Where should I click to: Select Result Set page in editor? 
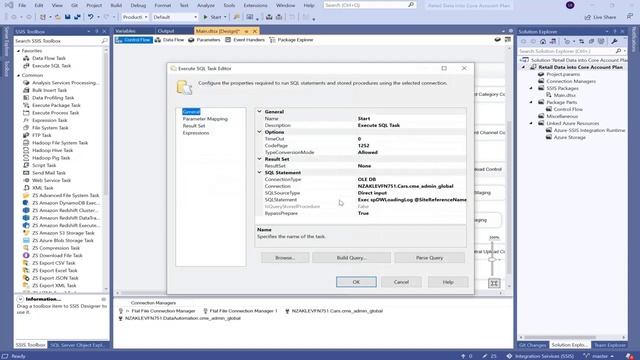coord(194,126)
